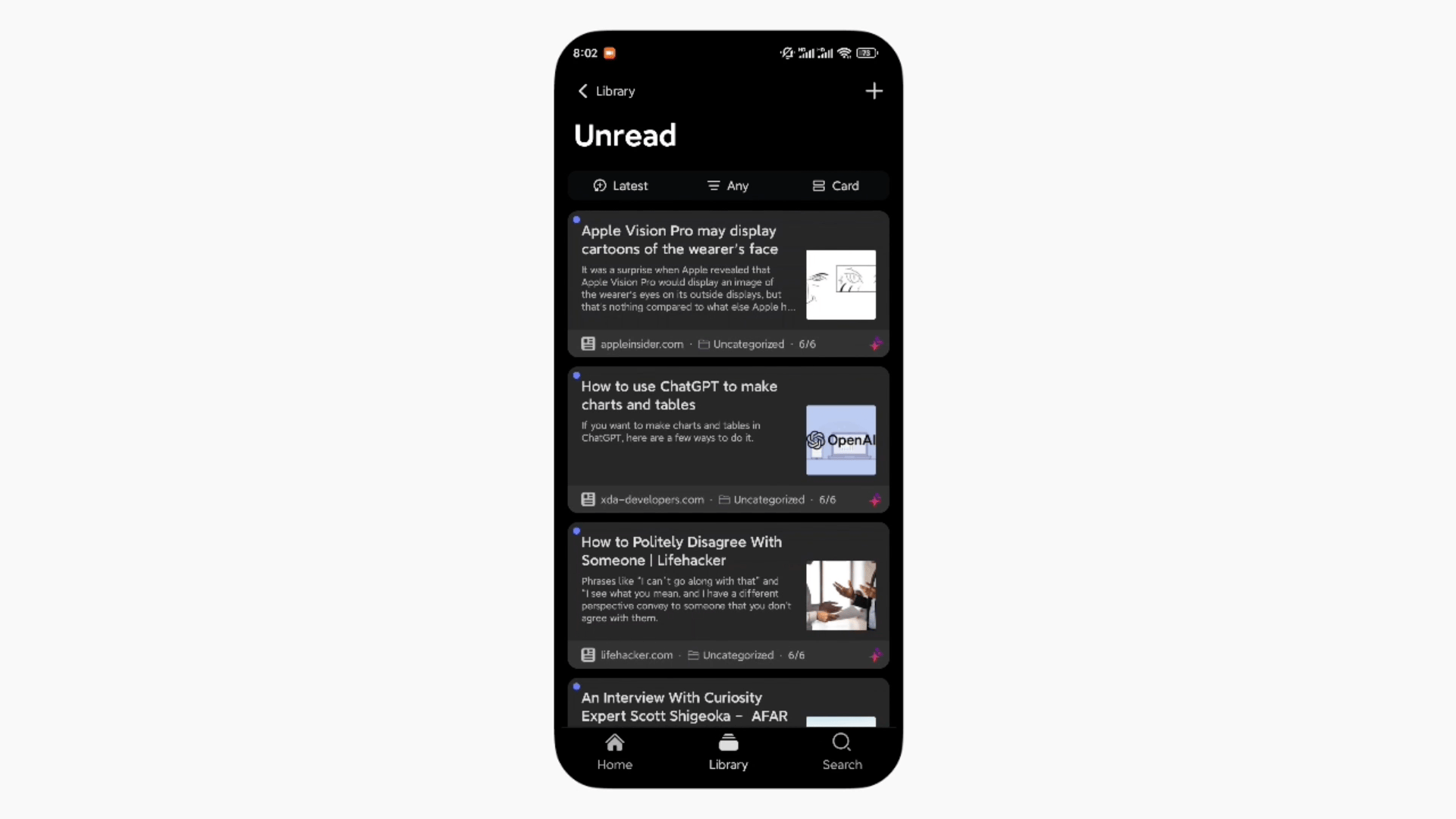The width and height of the screenshot is (1456, 819).
Task: Expand the Uncategorized folder on Apple article
Action: pyautogui.click(x=741, y=343)
